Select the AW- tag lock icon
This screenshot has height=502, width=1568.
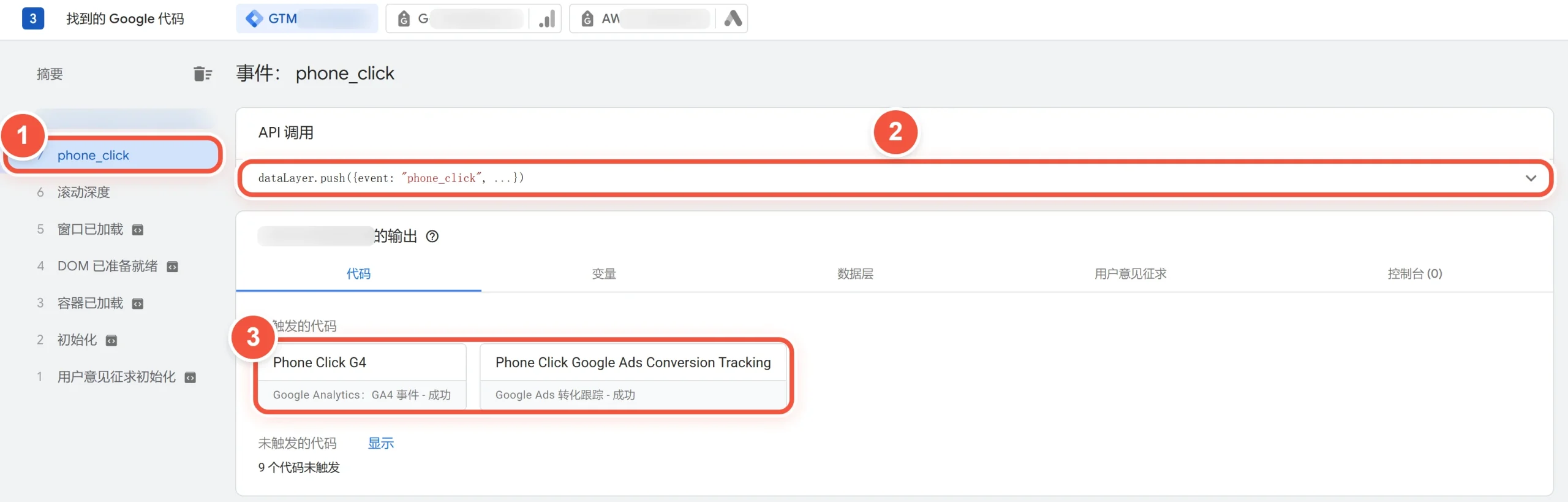coord(587,19)
